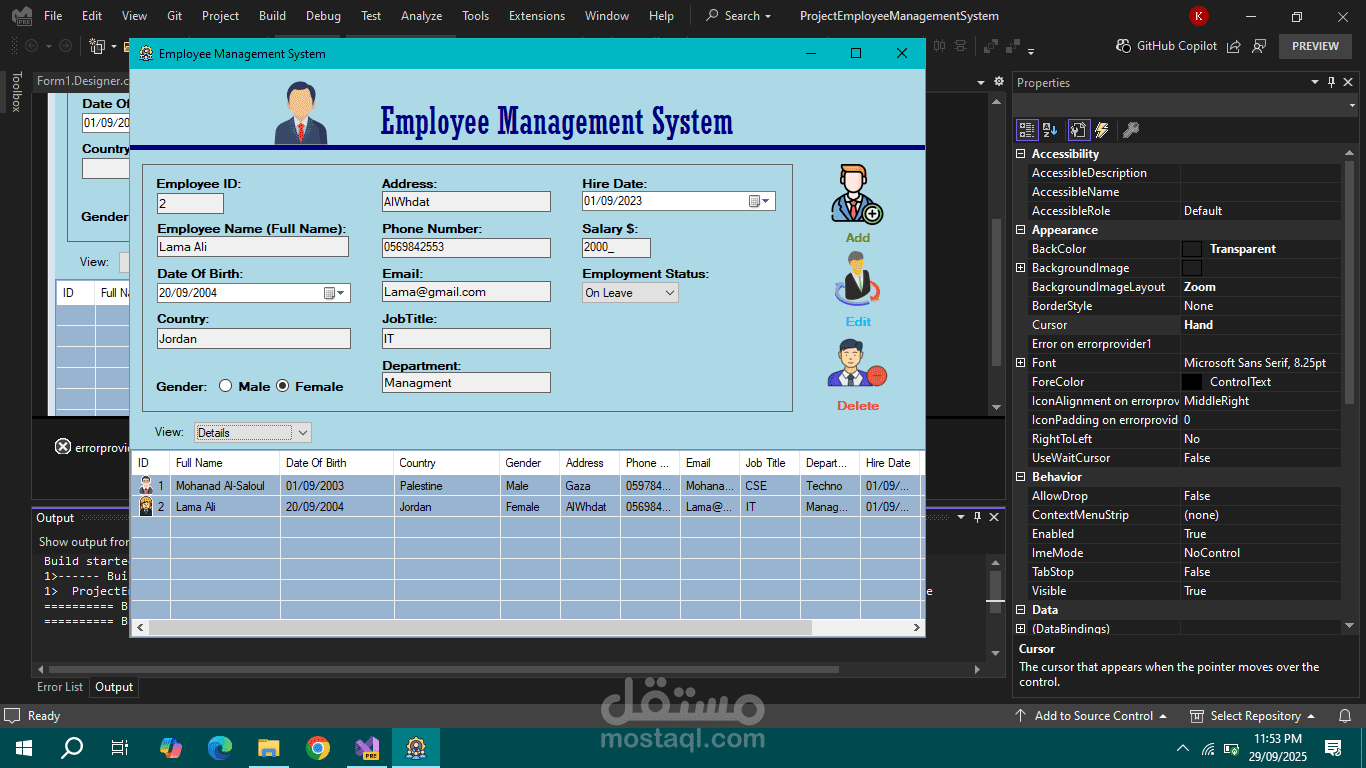This screenshot has height=768, width=1366.
Task: Open the View Details combo box
Action: [x=301, y=432]
